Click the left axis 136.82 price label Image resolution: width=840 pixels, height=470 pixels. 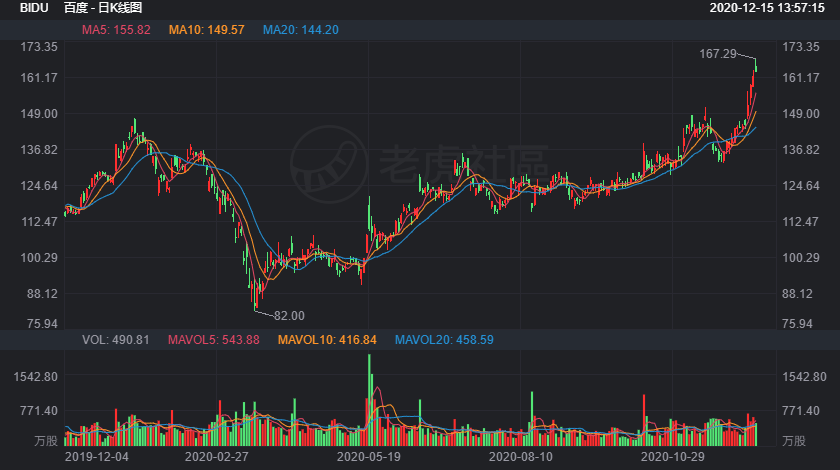click(x=39, y=150)
